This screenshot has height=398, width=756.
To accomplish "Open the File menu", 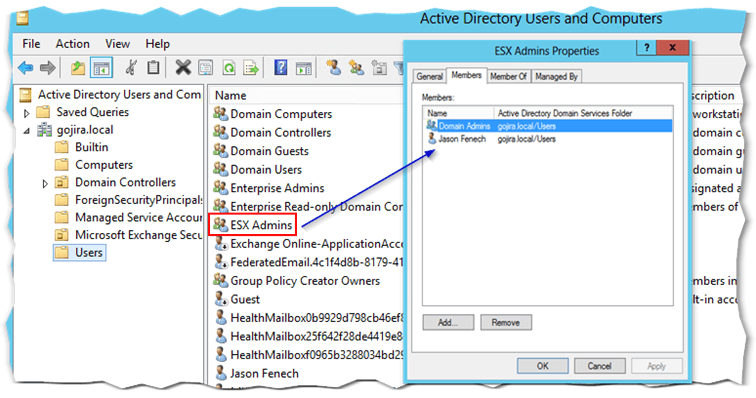I will (31, 44).
